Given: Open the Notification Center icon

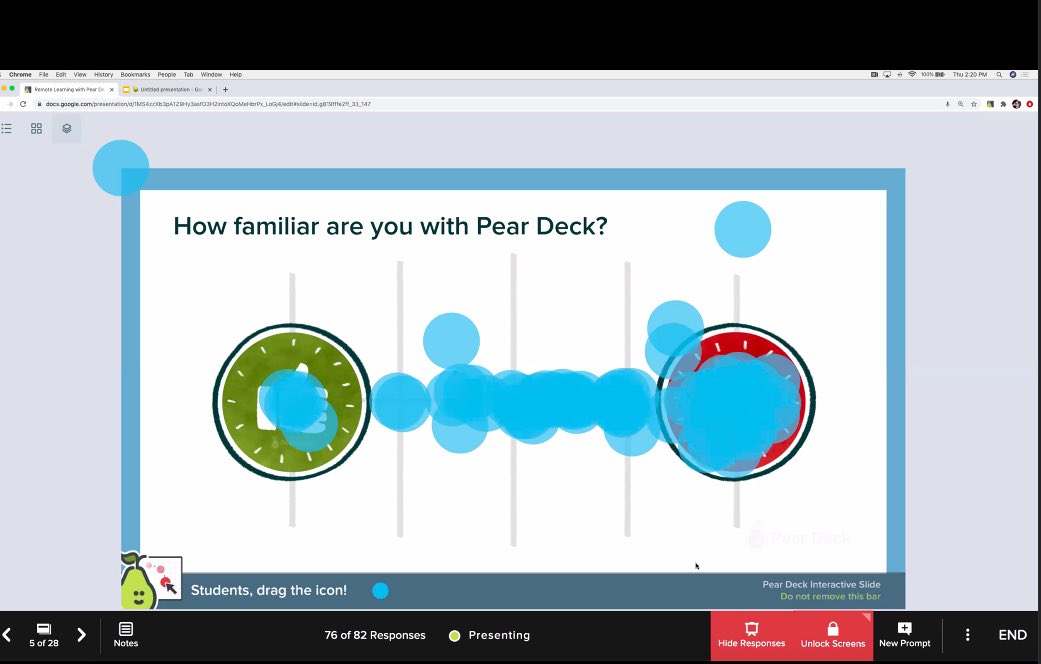Looking at the screenshot, I should 1026,74.
